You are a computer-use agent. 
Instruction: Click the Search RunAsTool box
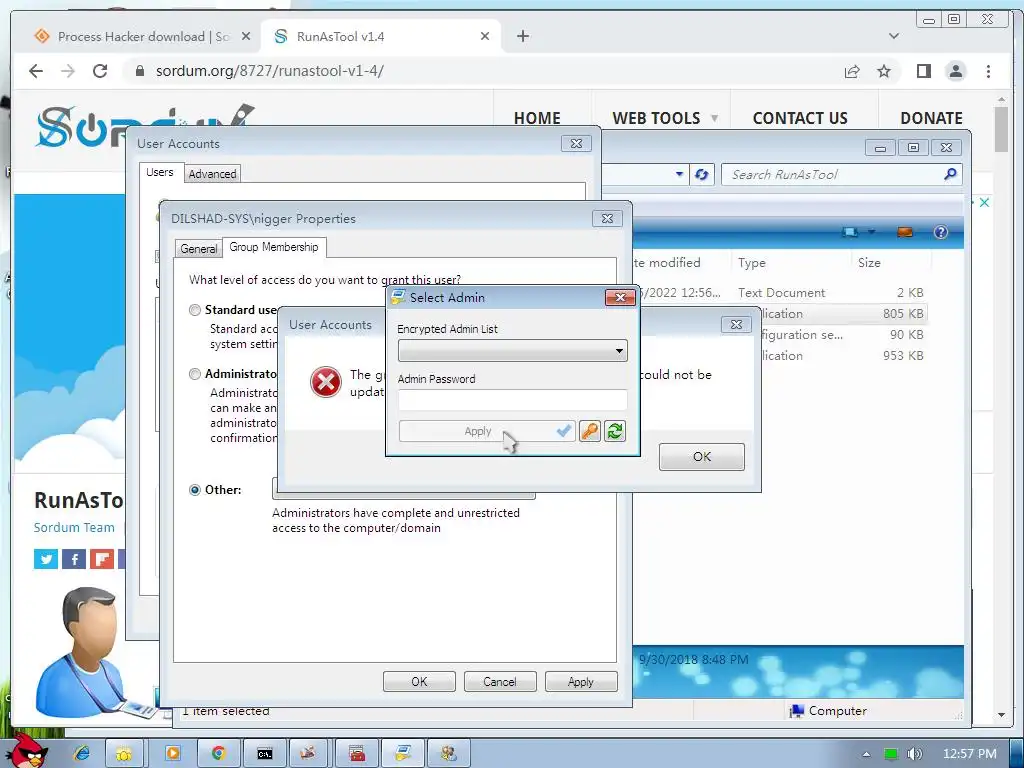(841, 174)
